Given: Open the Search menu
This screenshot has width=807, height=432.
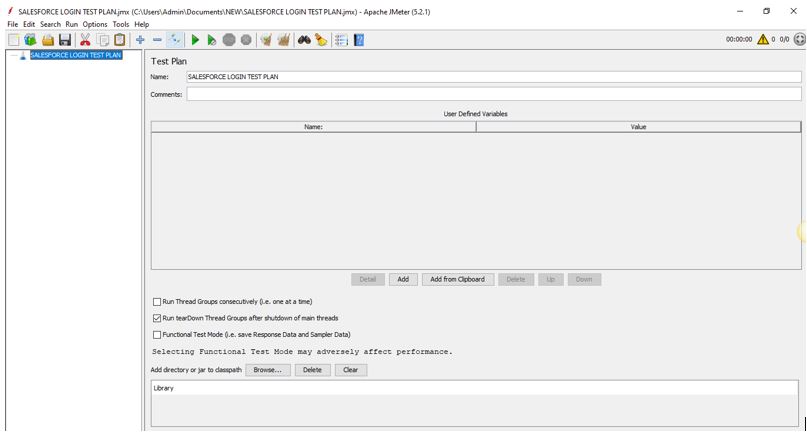Looking at the screenshot, I should (50, 24).
